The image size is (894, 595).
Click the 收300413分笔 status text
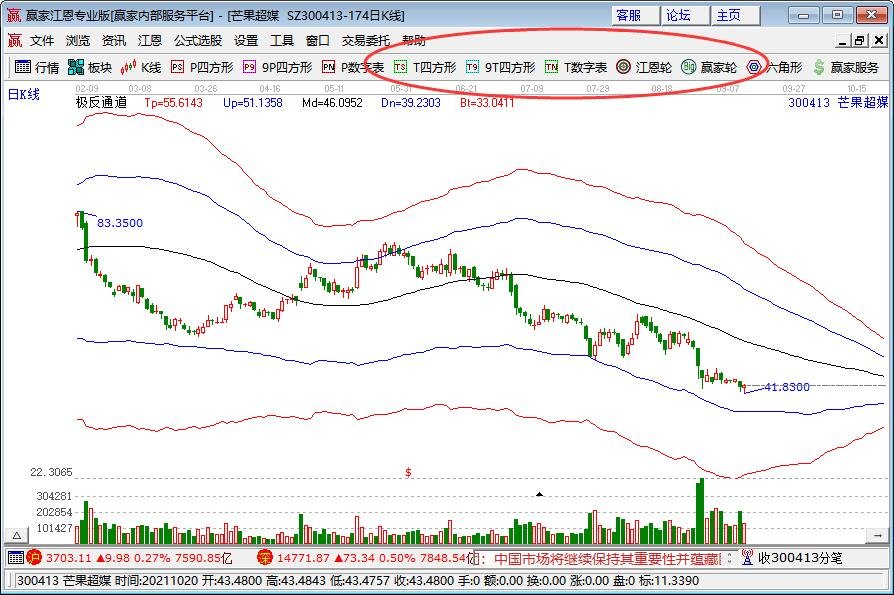[x=800, y=558]
